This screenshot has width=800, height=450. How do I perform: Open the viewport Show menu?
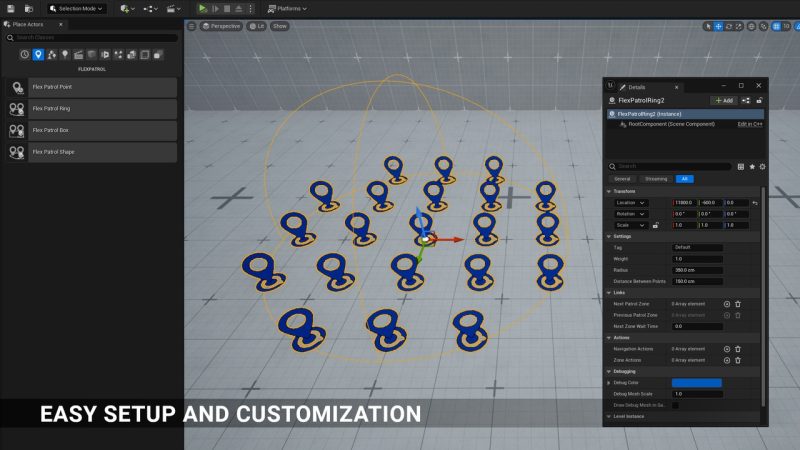[280, 26]
